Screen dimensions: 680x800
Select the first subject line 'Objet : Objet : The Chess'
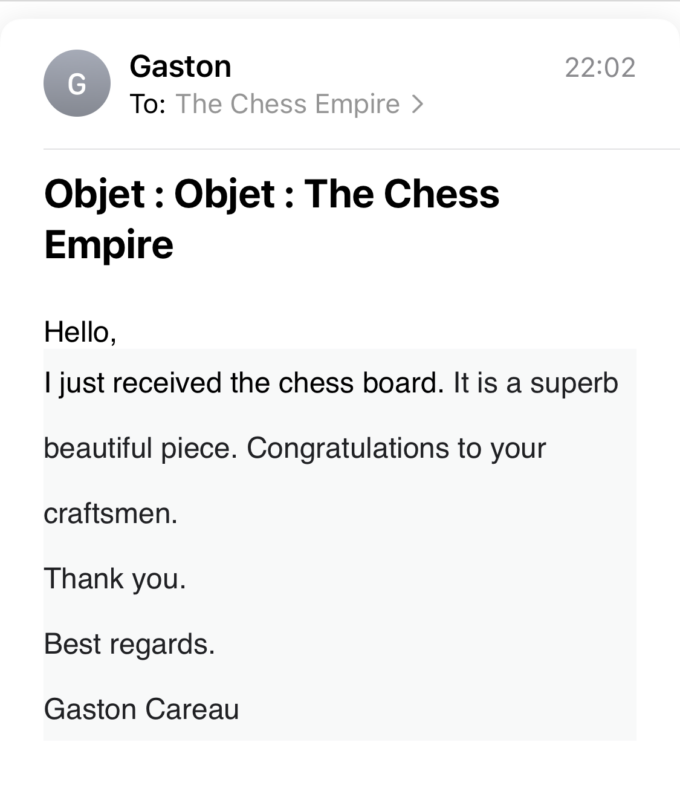point(272,194)
